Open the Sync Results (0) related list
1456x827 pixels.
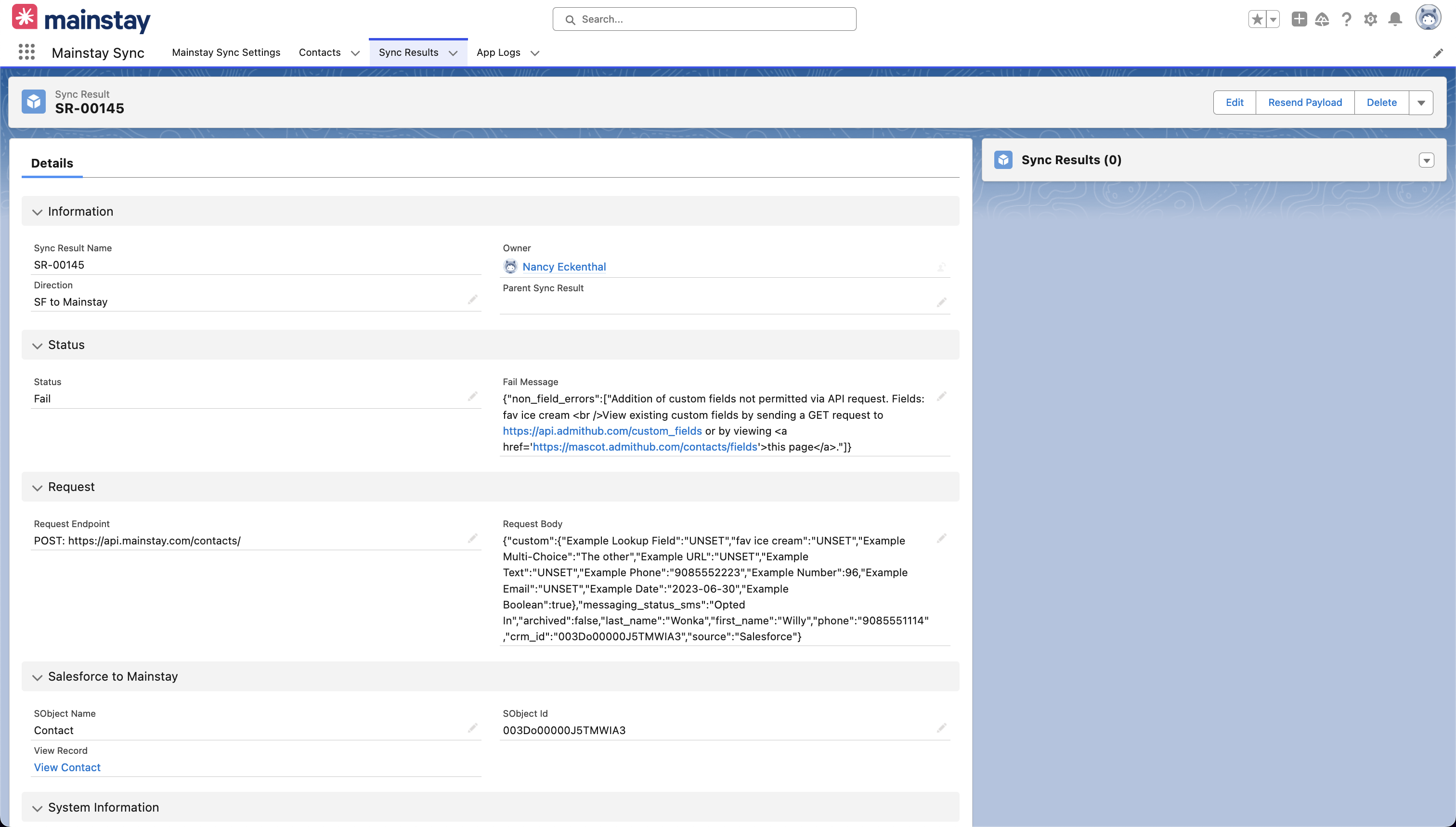(1071, 160)
